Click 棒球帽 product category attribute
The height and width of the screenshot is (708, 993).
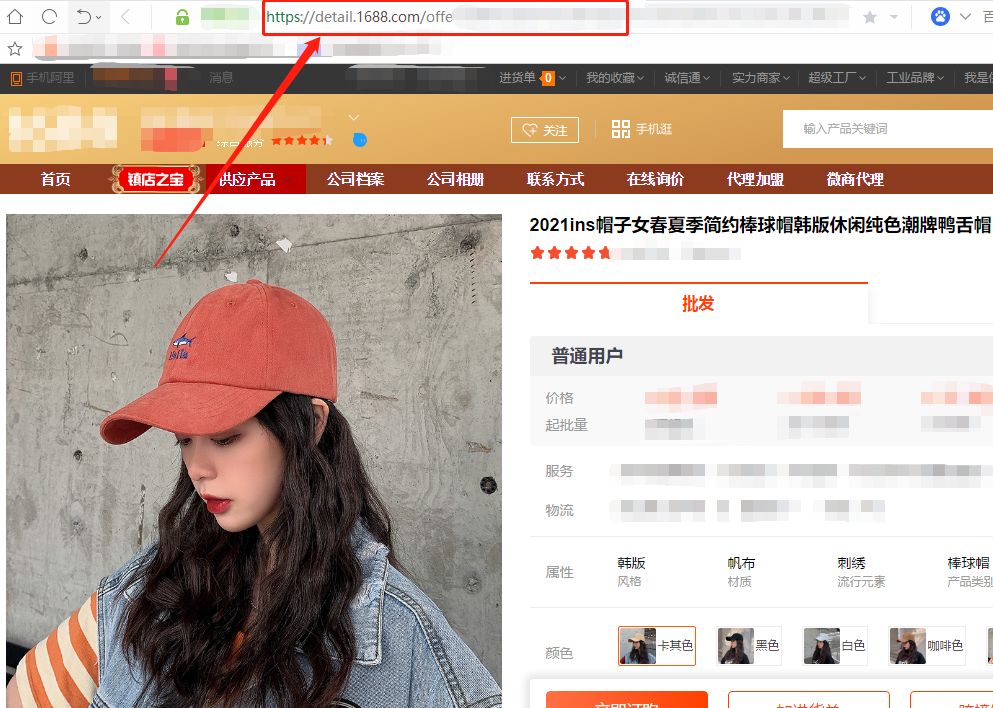click(968, 563)
